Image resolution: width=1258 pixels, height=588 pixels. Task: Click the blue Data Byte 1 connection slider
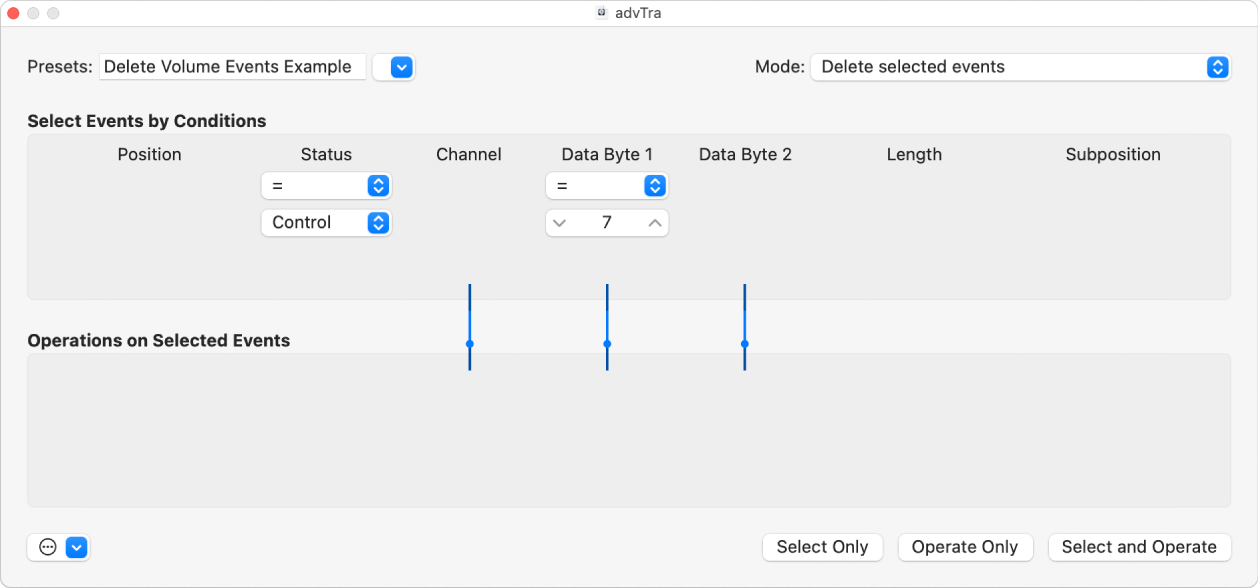coord(606,345)
